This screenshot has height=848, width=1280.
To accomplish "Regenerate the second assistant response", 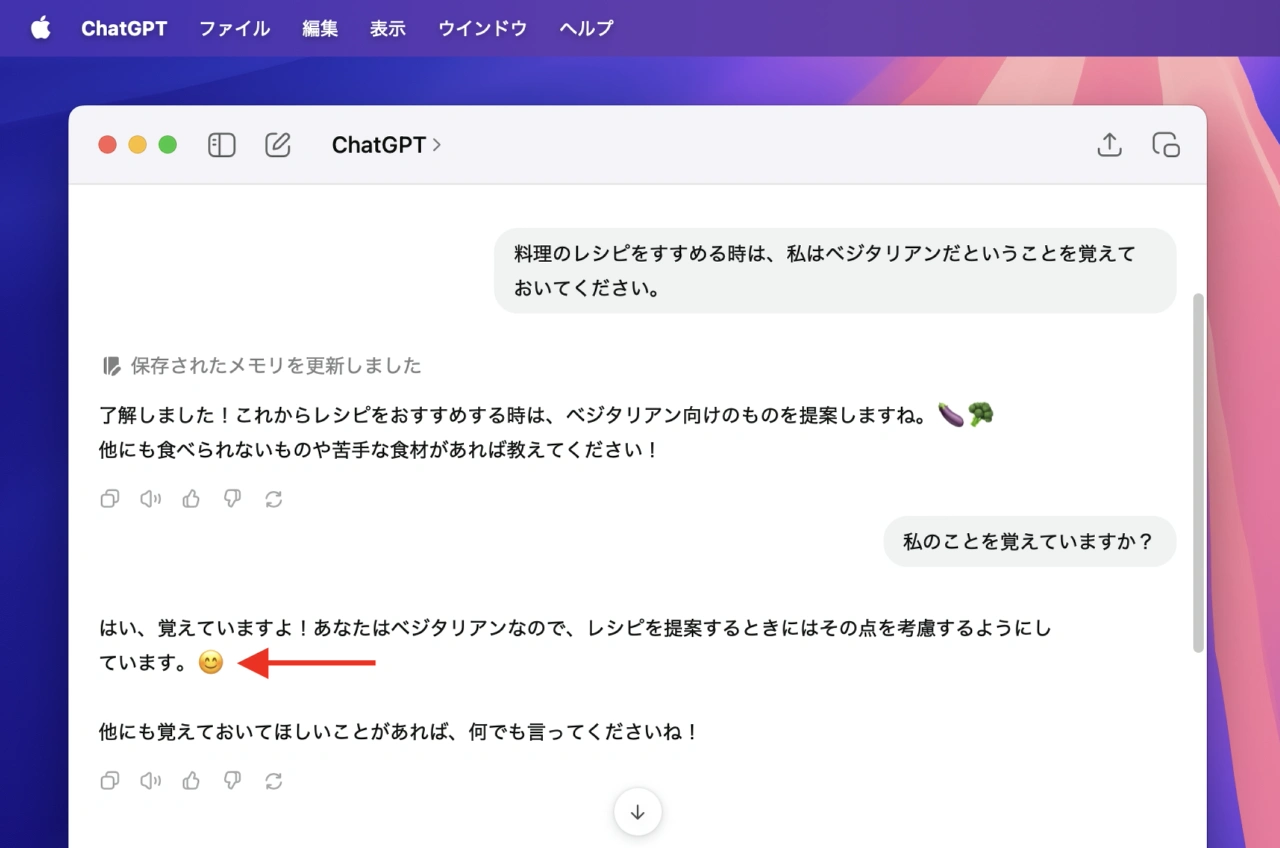I will coord(273,781).
